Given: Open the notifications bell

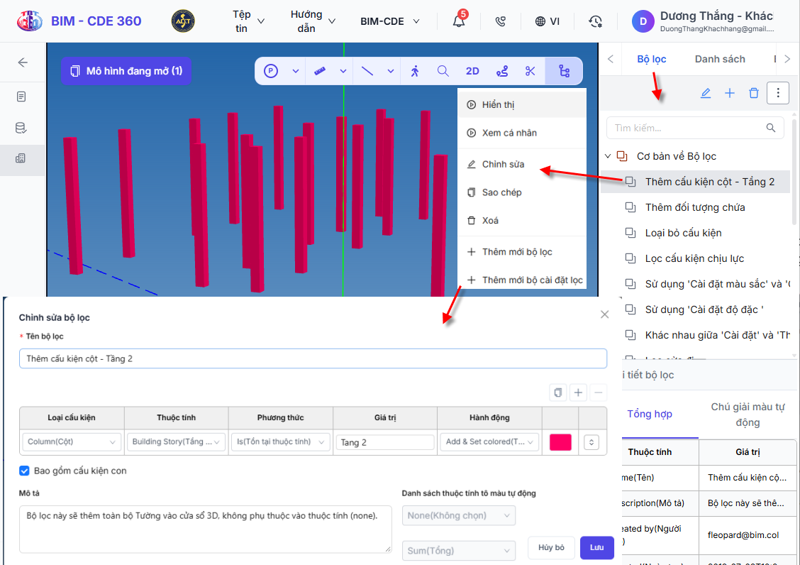Looking at the screenshot, I should [x=459, y=21].
